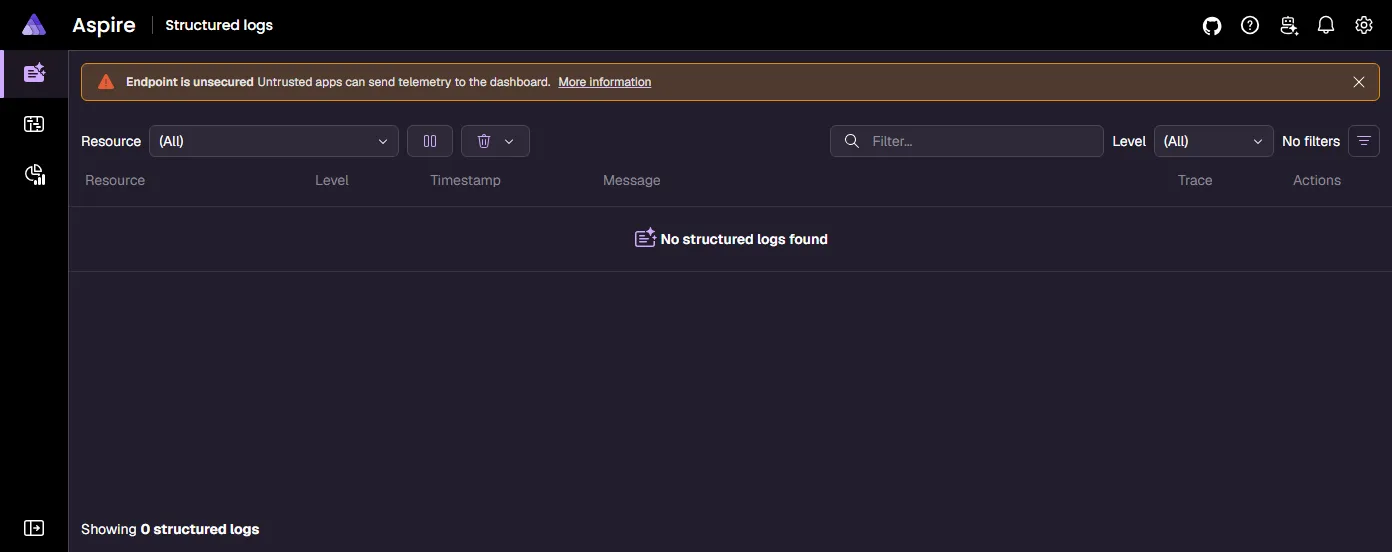Image resolution: width=1392 pixels, height=552 pixels.
Task: Open the Level (All) dropdown
Action: (x=1214, y=141)
